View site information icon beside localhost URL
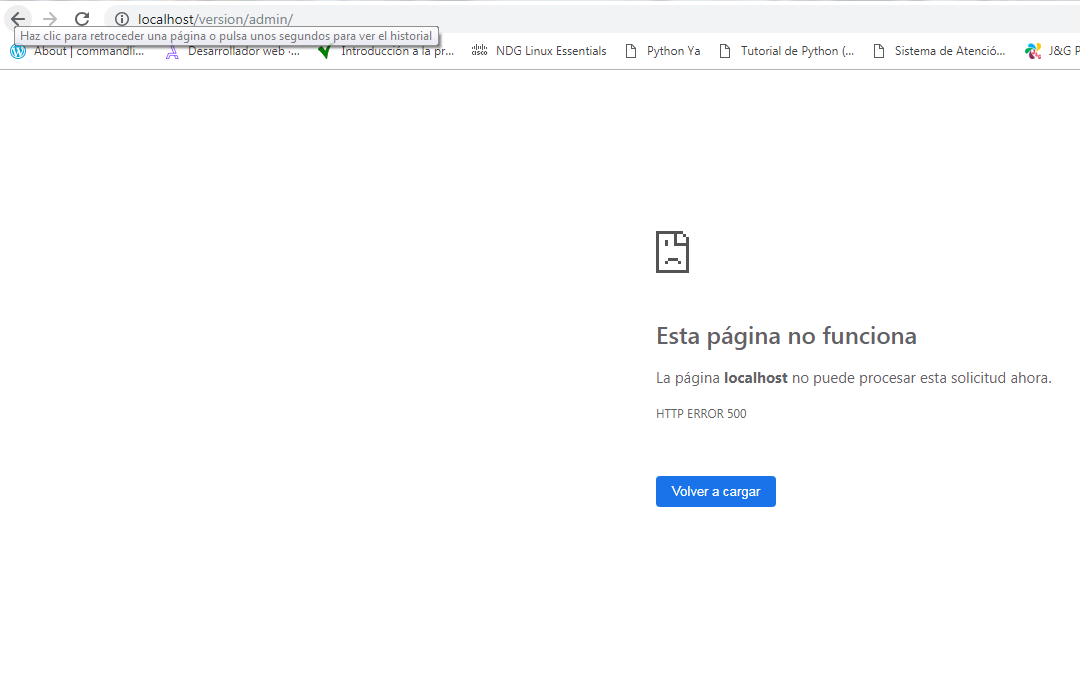This screenshot has width=1080, height=682. (x=122, y=19)
